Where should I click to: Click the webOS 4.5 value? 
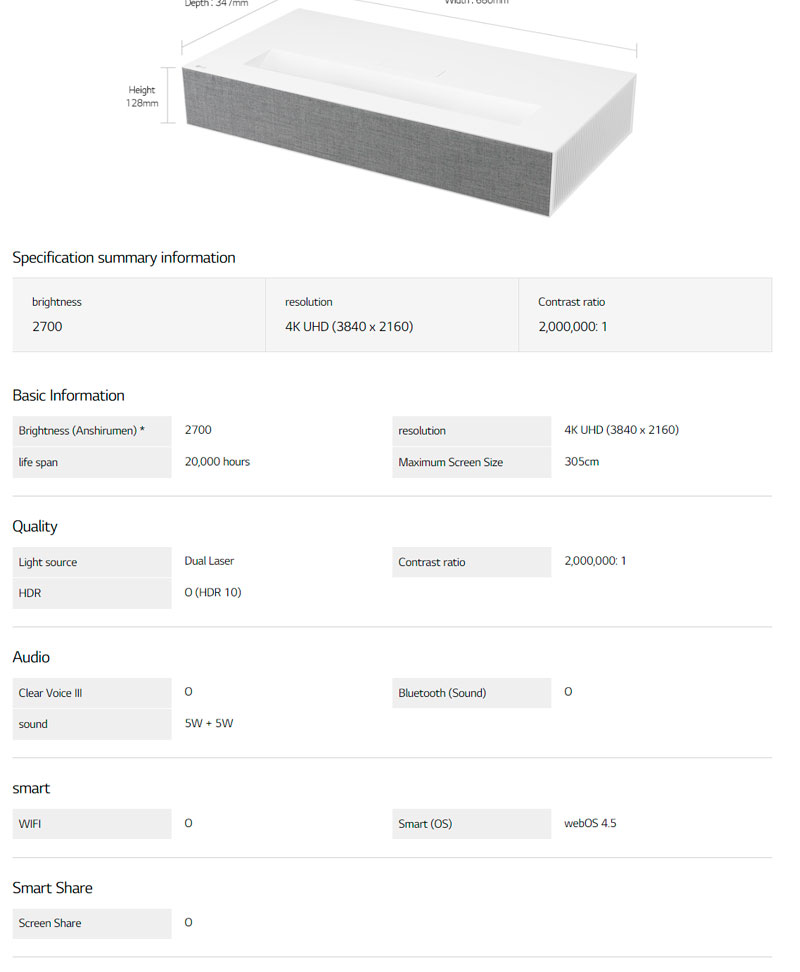(590, 824)
